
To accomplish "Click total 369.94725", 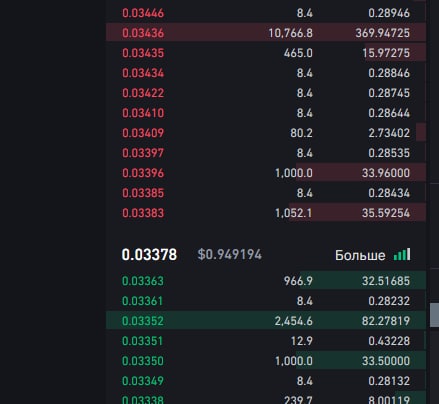I will (x=383, y=33).
